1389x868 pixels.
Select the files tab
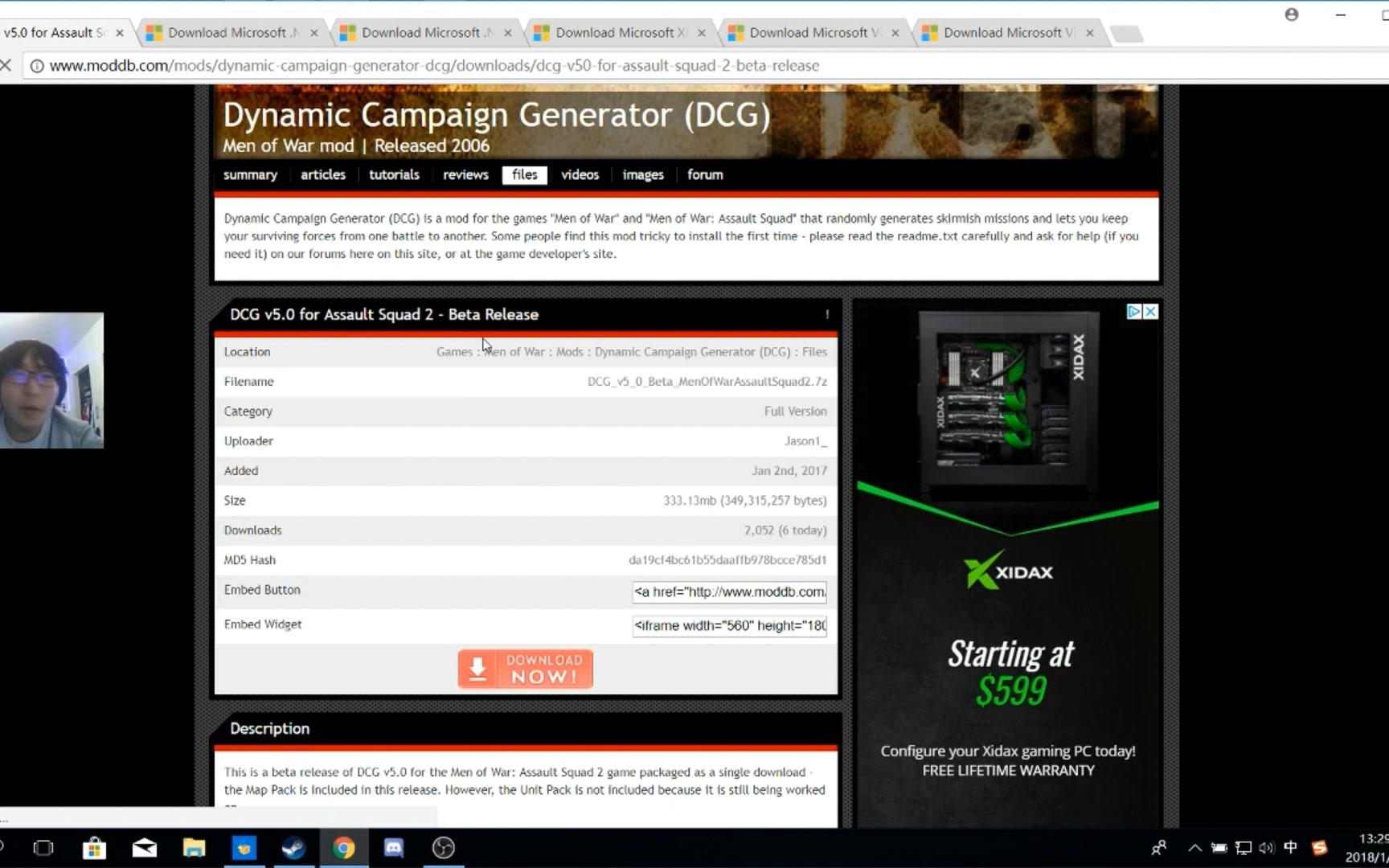click(525, 175)
